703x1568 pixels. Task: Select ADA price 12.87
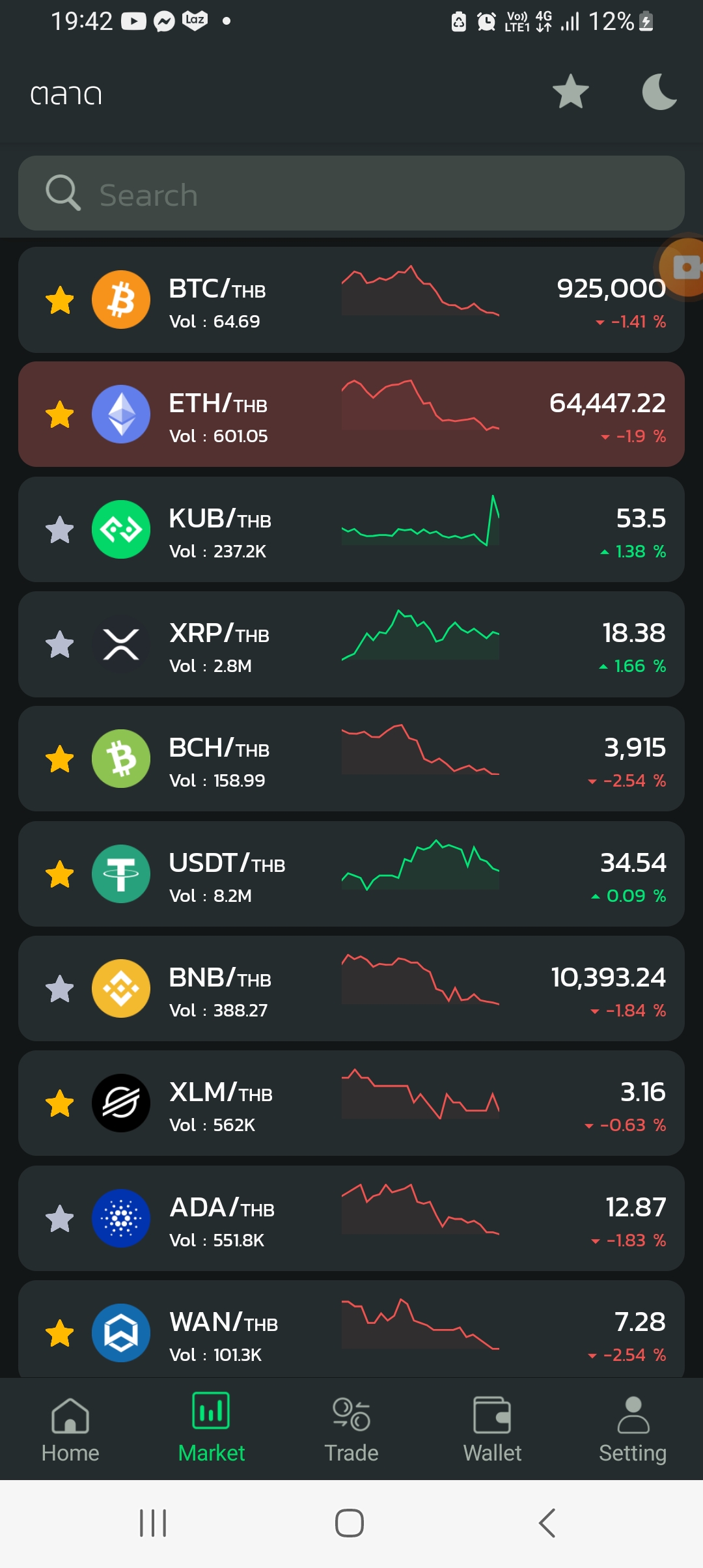(x=636, y=1207)
